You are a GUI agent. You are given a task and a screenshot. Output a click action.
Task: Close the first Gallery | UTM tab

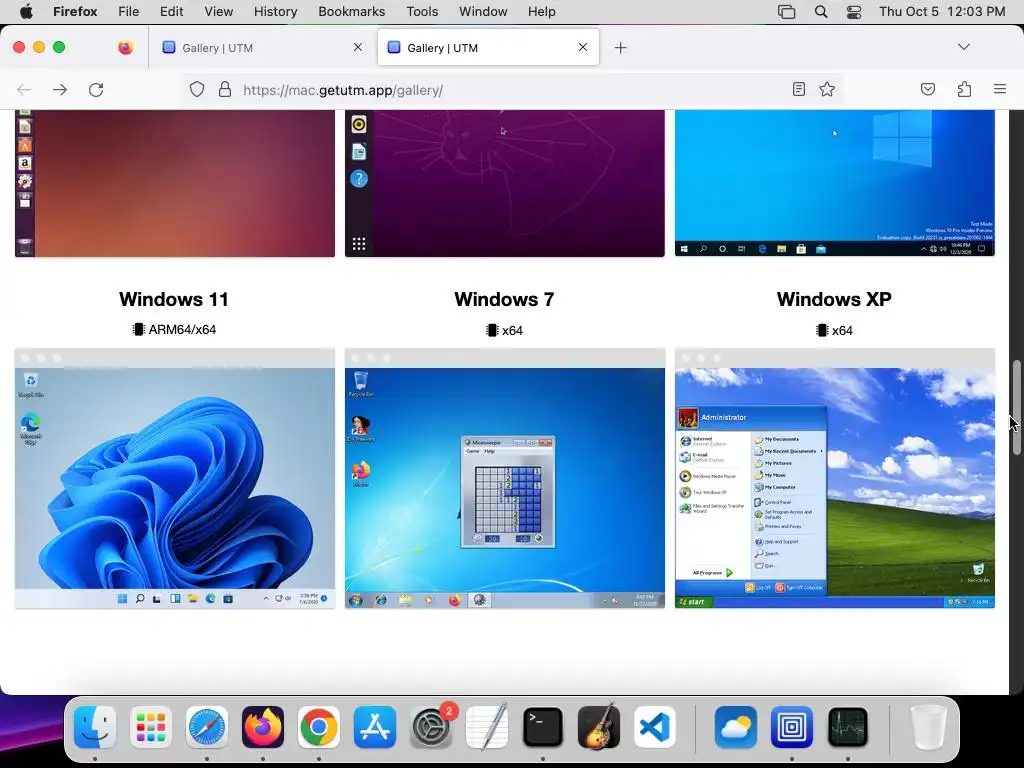tap(358, 47)
